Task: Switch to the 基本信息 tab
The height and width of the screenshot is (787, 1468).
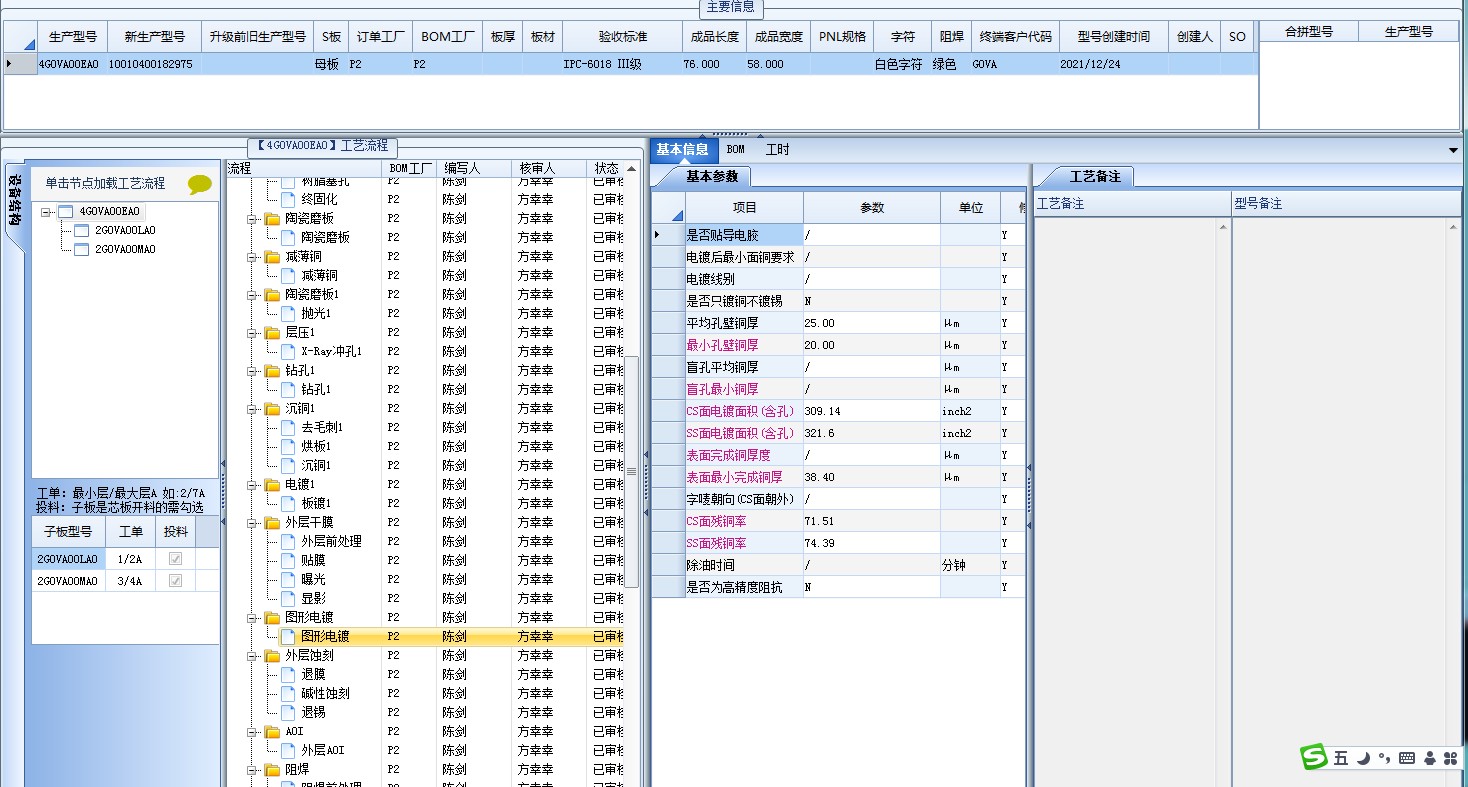Action: point(682,150)
